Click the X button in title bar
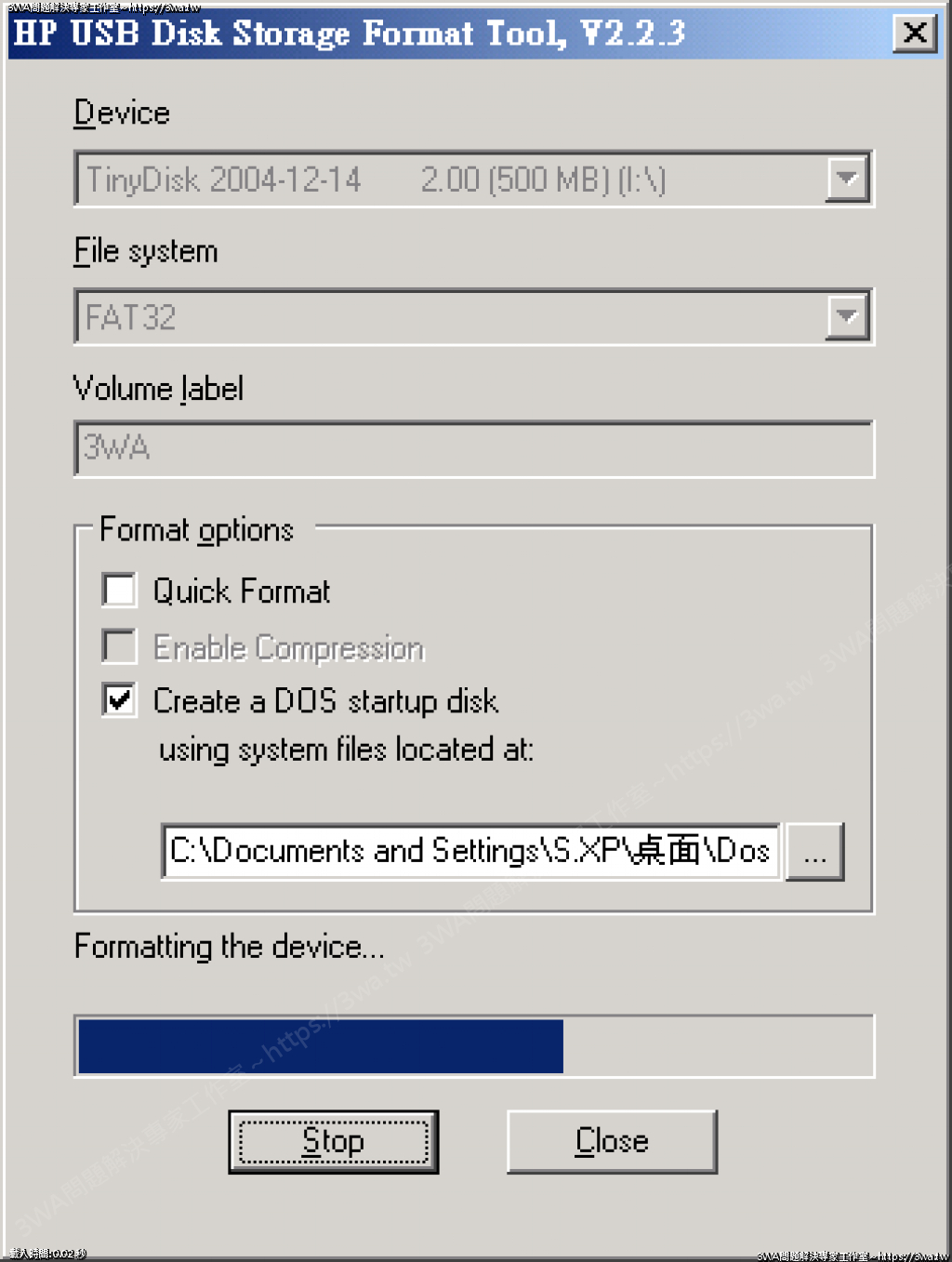Viewport: 952px width, 1262px height. (914, 33)
